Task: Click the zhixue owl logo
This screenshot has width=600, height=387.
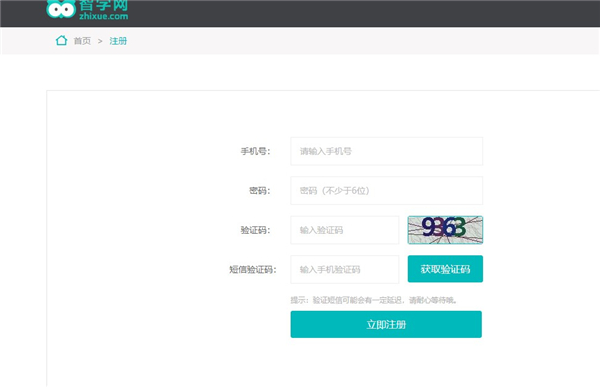Action: (x=61, y=9)
